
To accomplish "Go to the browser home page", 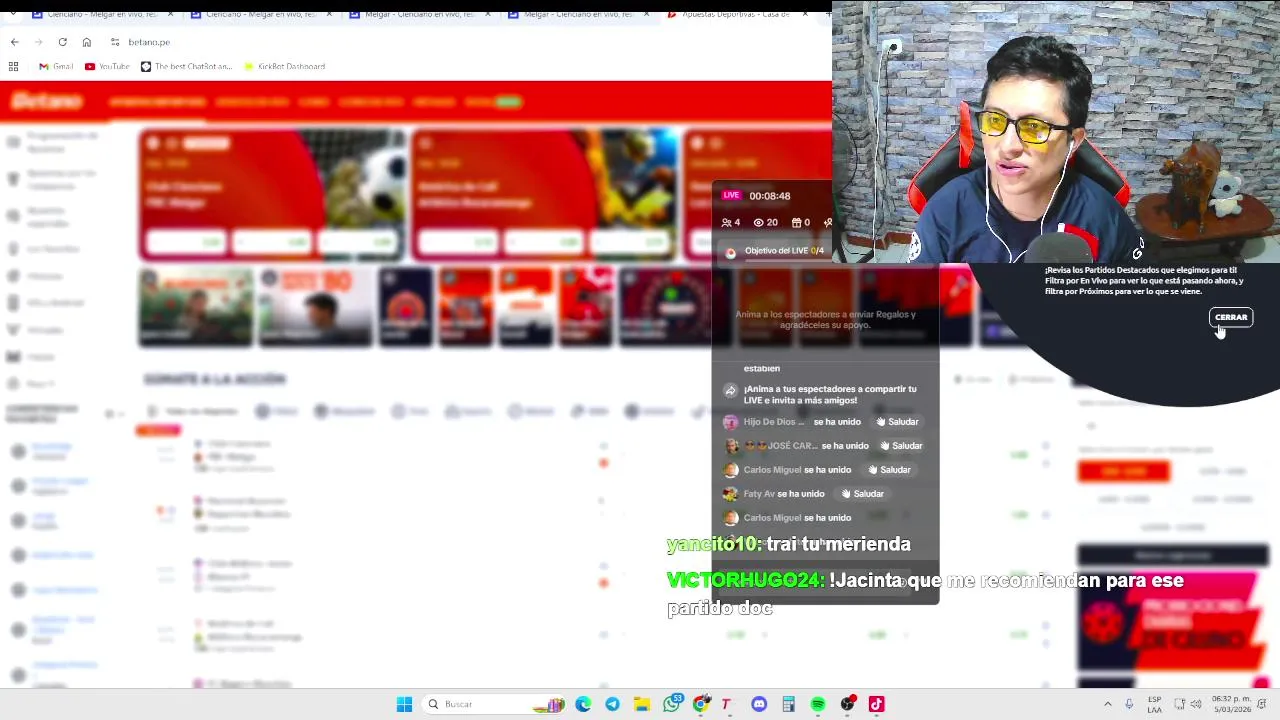I will click(87, 42).
